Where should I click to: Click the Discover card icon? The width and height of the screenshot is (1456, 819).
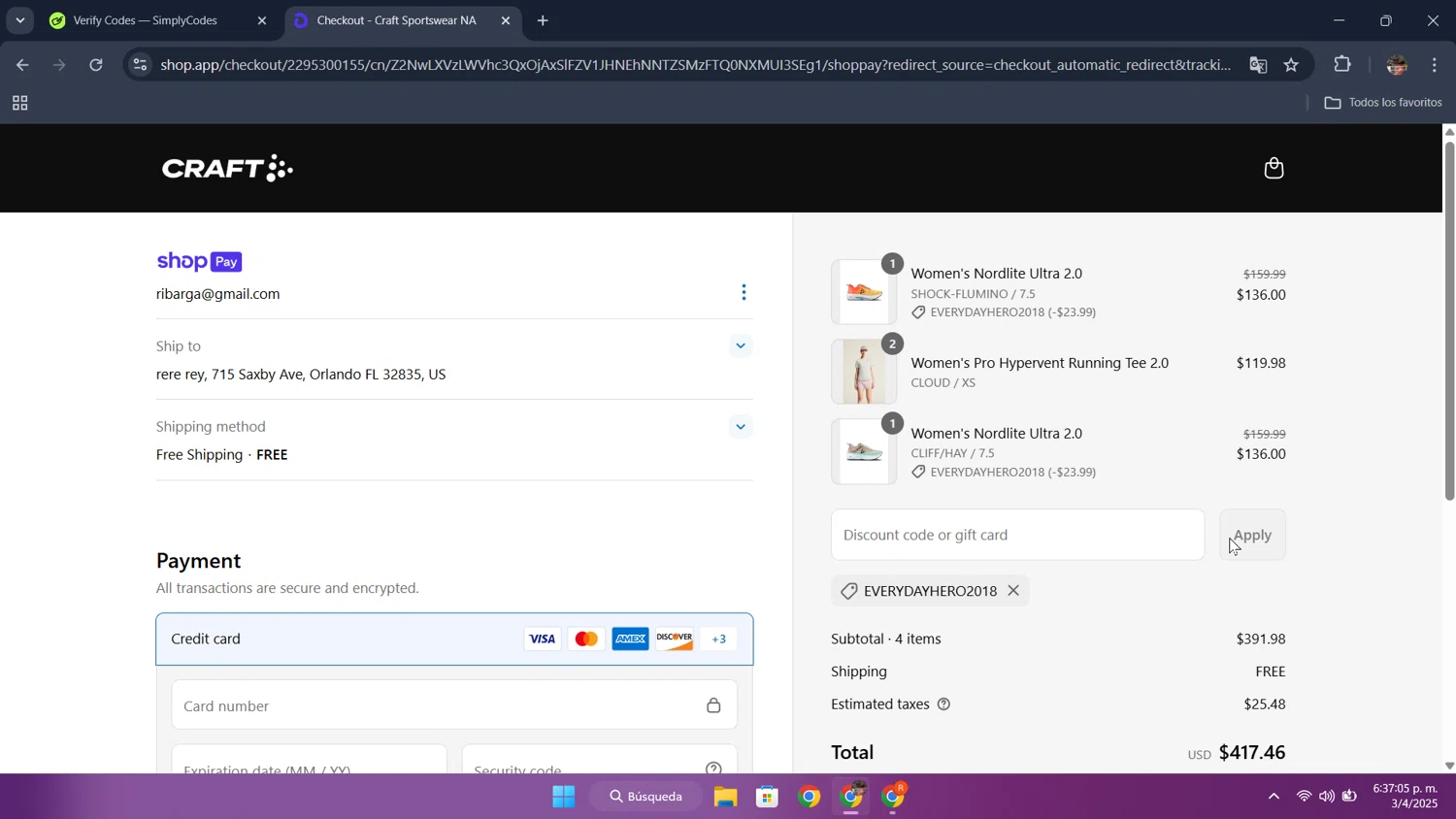(x=675, y=639)
